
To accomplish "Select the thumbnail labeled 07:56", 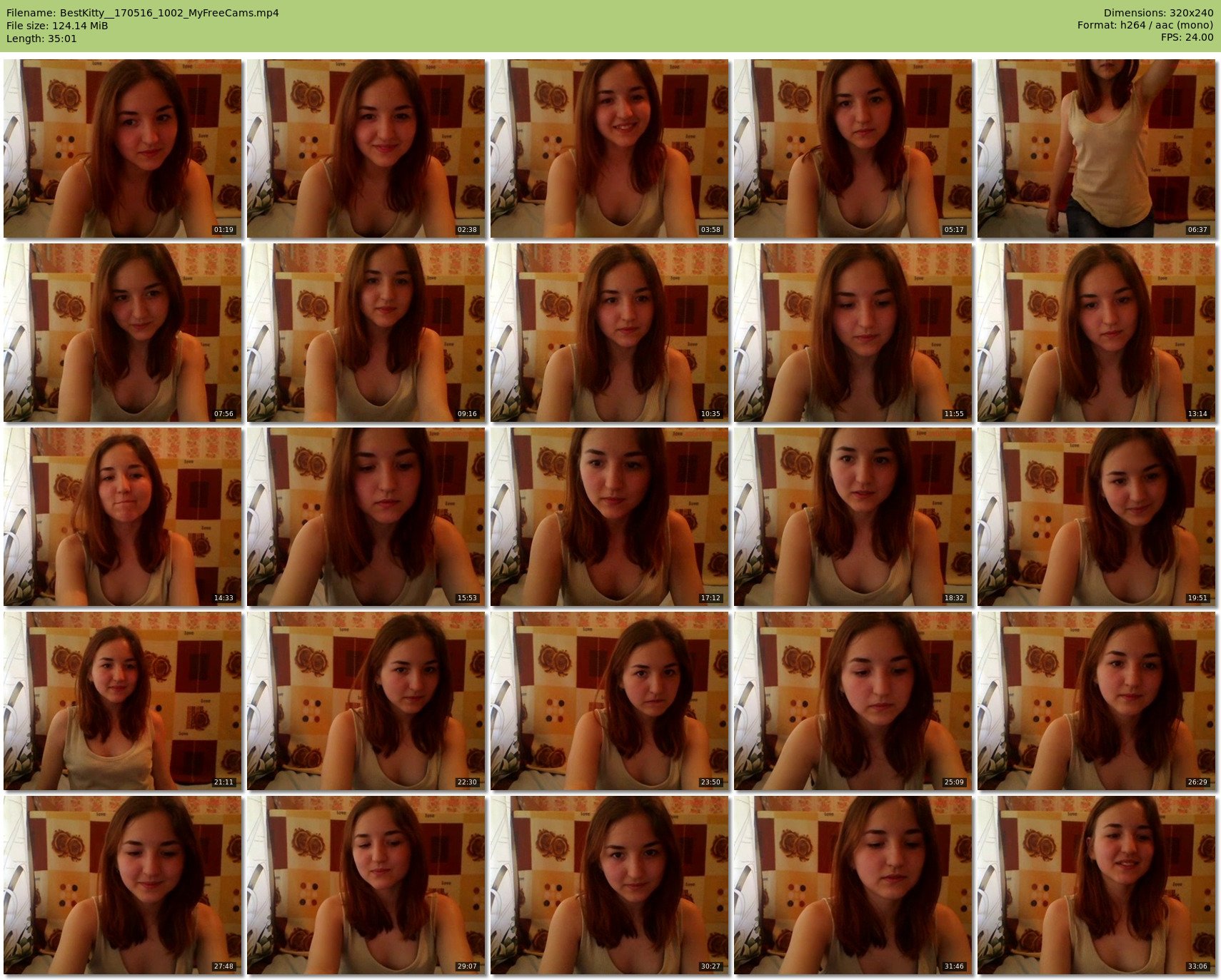I will point(123,333).
